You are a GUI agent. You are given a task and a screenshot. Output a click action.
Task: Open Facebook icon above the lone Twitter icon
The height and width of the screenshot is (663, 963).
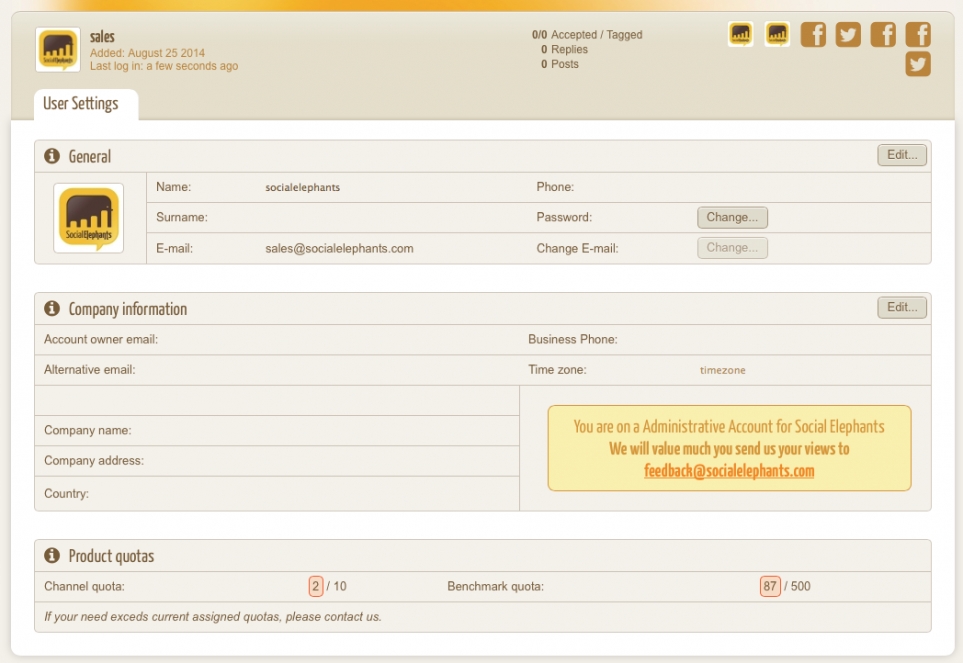tap(918, 34)
